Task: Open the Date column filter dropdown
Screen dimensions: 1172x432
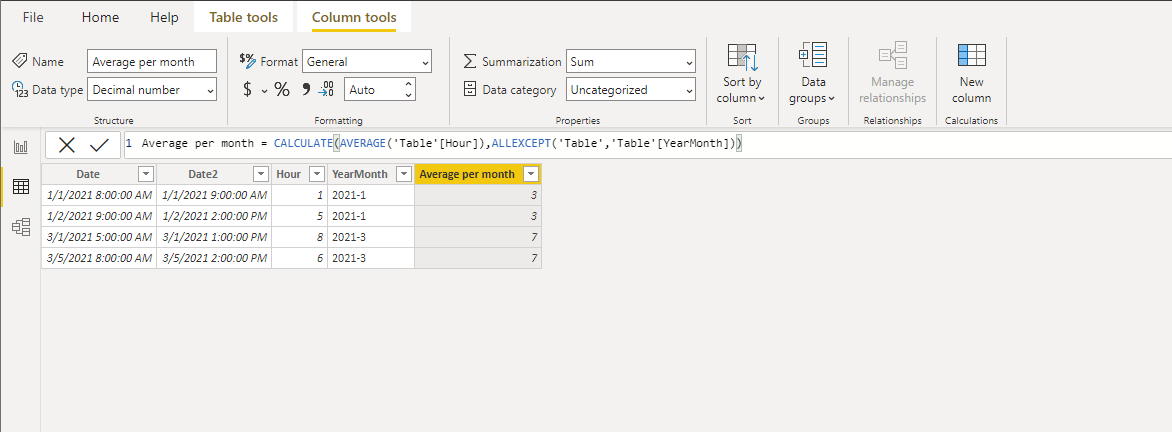Action: point(146,174)
